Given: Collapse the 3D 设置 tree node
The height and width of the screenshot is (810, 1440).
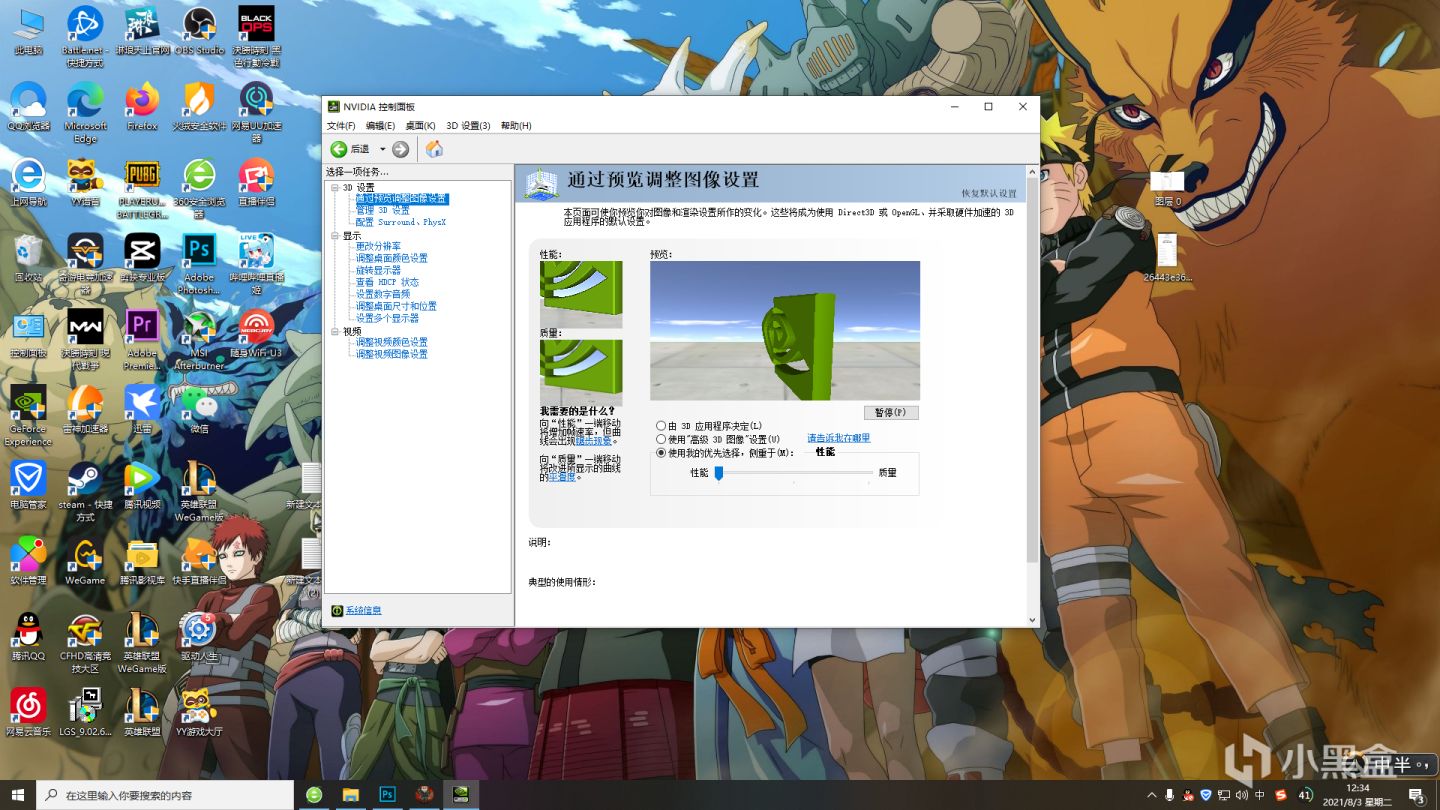Looking at the screenshot, I should [x=335, y=187].
